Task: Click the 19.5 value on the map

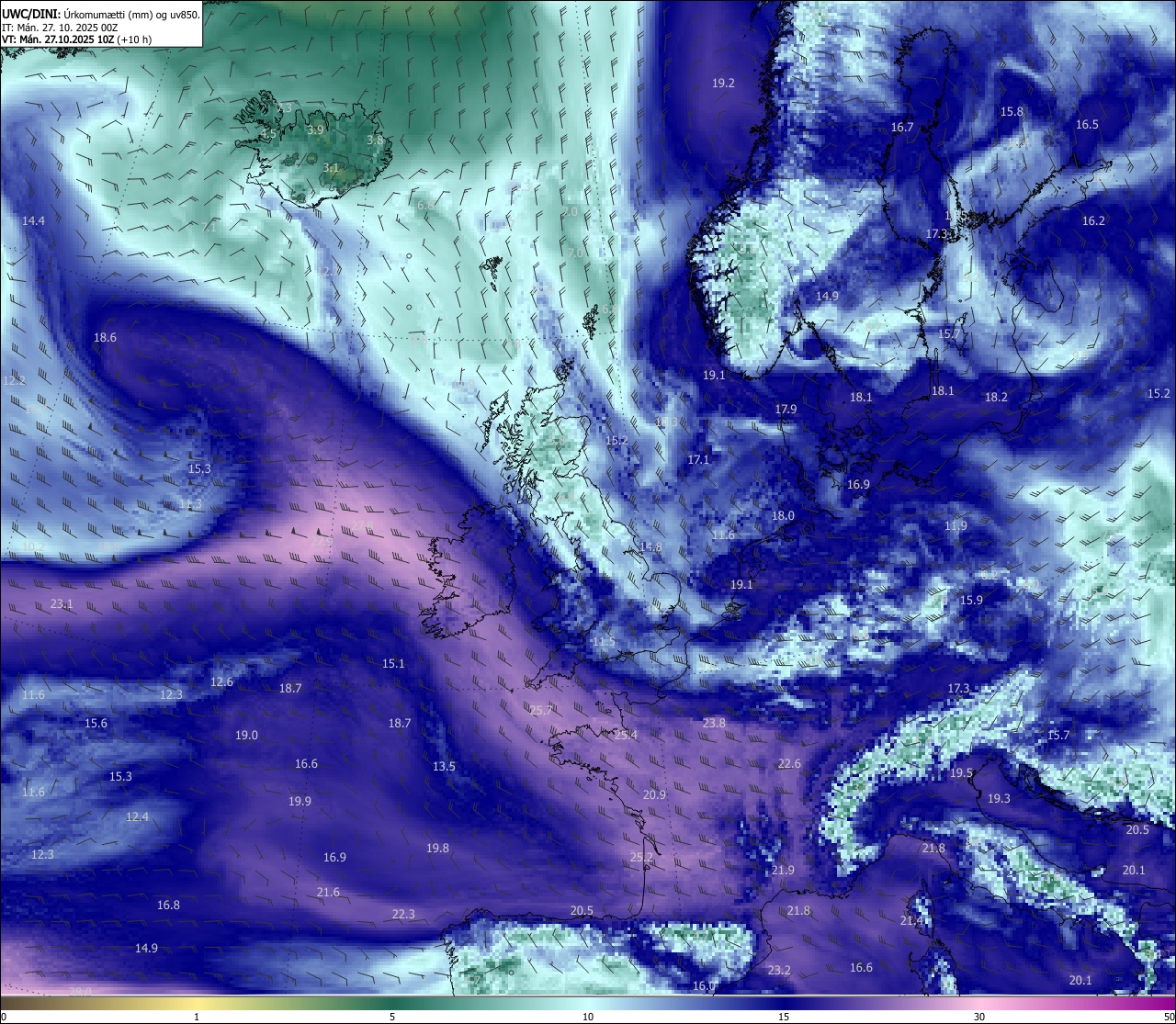Action: [961, 773]
